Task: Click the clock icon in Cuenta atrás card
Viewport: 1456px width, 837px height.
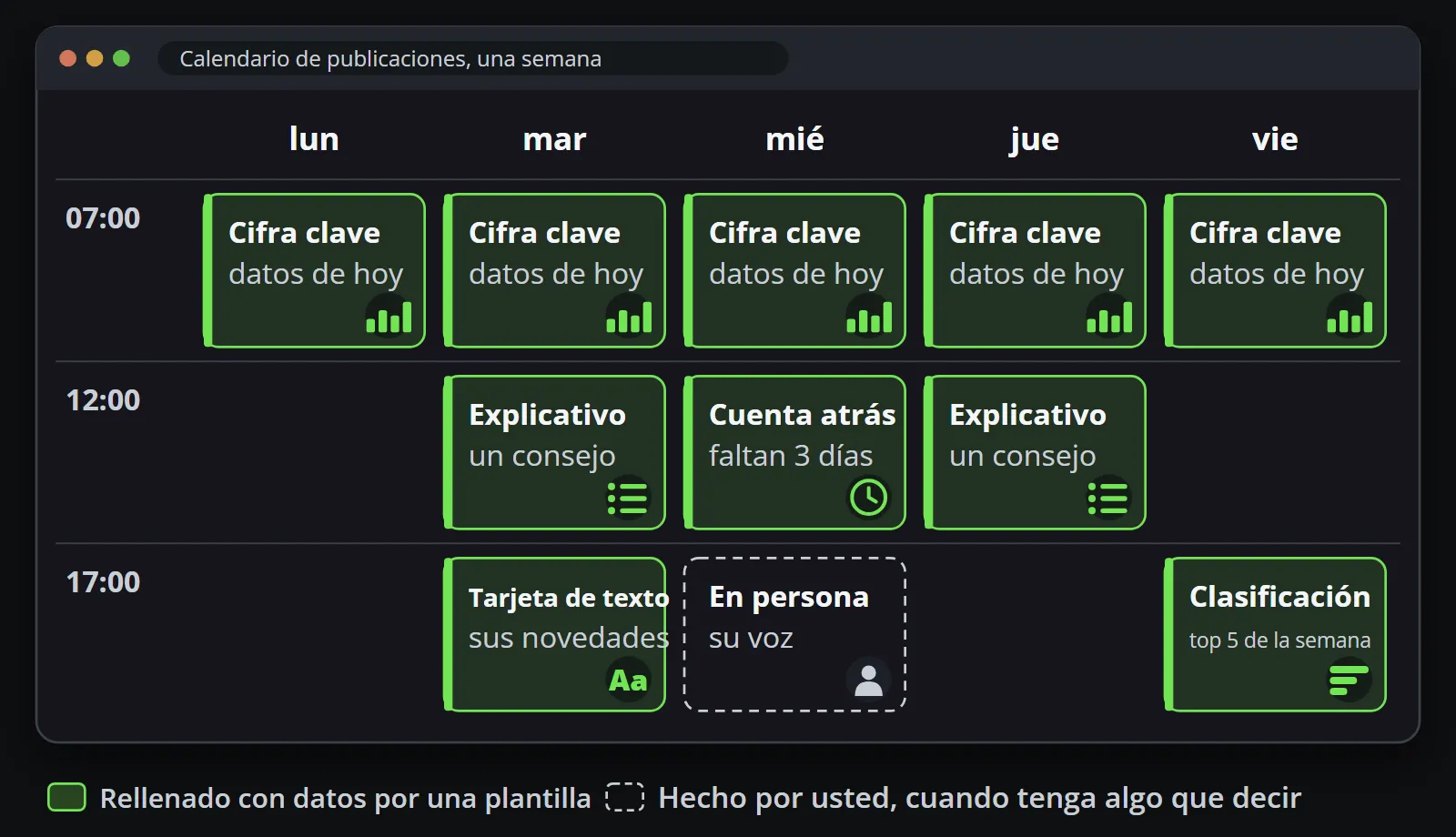Action: [x=869, y=498]
